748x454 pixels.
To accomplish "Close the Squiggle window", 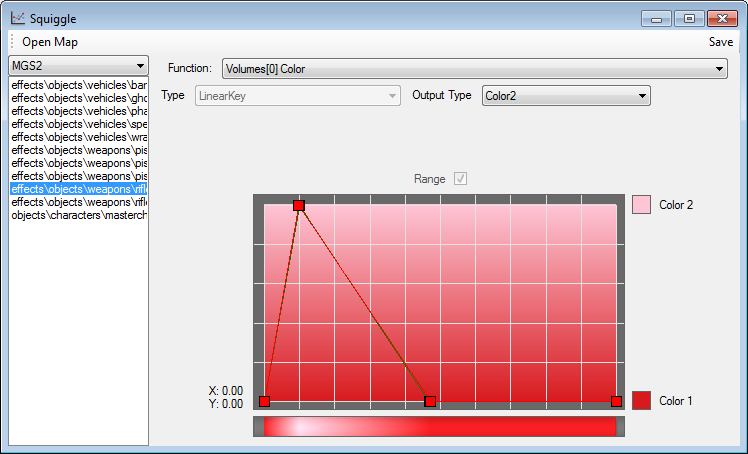I will [722, 18].
